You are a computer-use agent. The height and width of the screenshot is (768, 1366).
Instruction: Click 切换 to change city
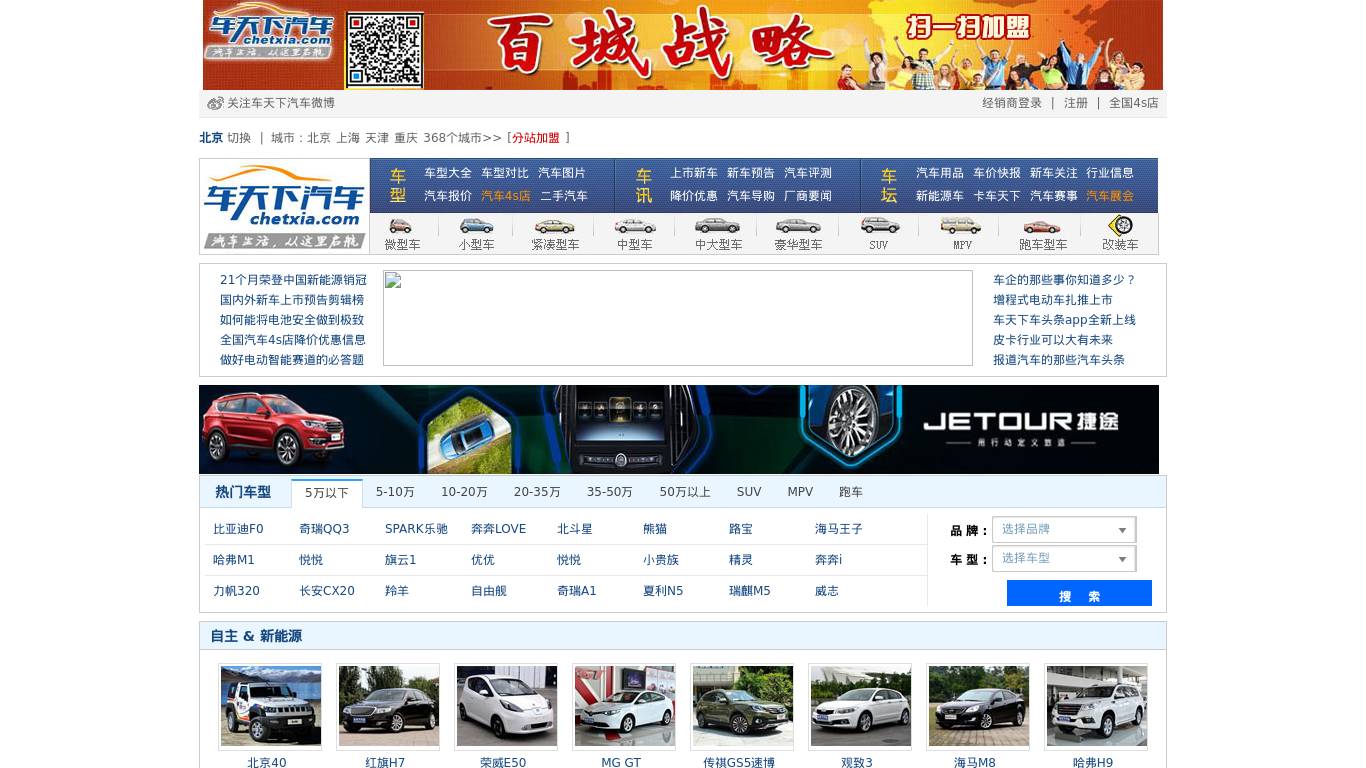[239, 138]
